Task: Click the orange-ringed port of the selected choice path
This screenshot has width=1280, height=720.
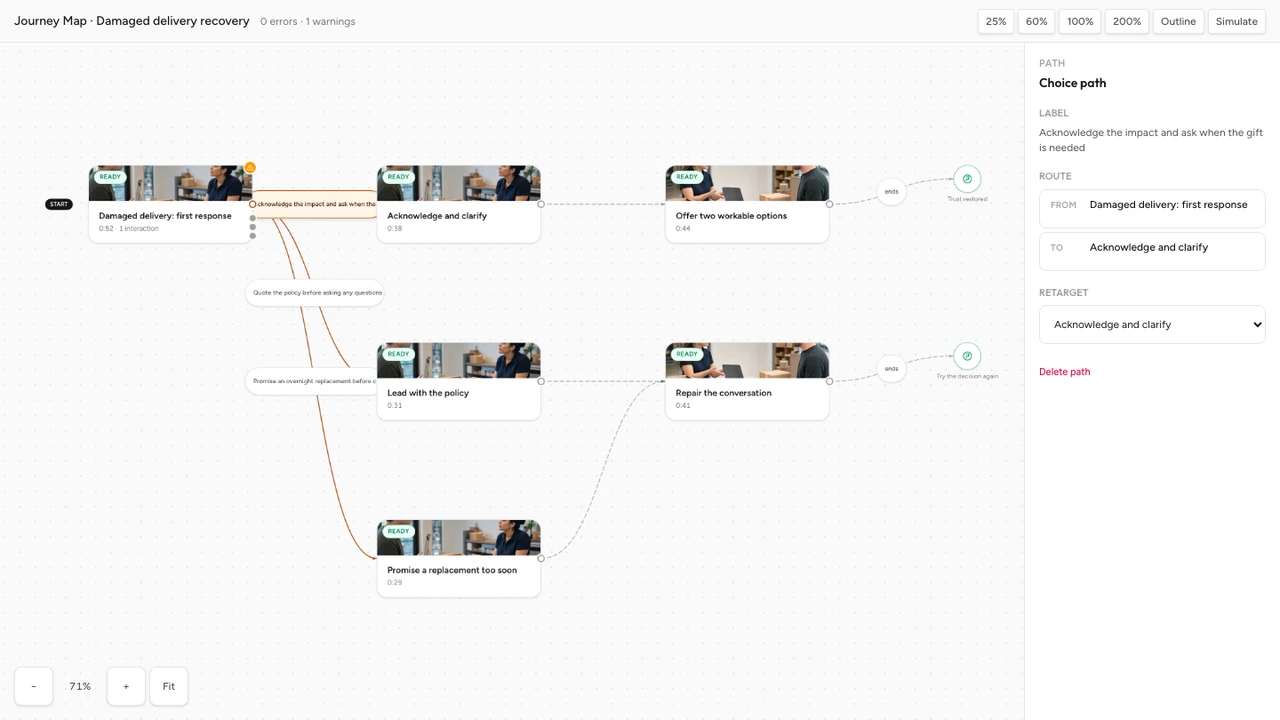Action: pyautogui.click(x=253, y=204)
